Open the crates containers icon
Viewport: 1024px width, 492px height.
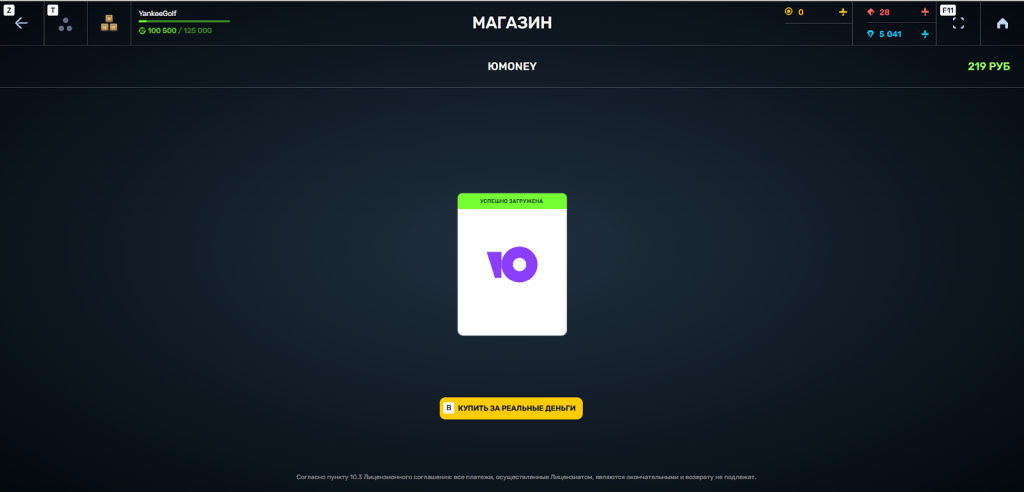click(x=109, y=24)
